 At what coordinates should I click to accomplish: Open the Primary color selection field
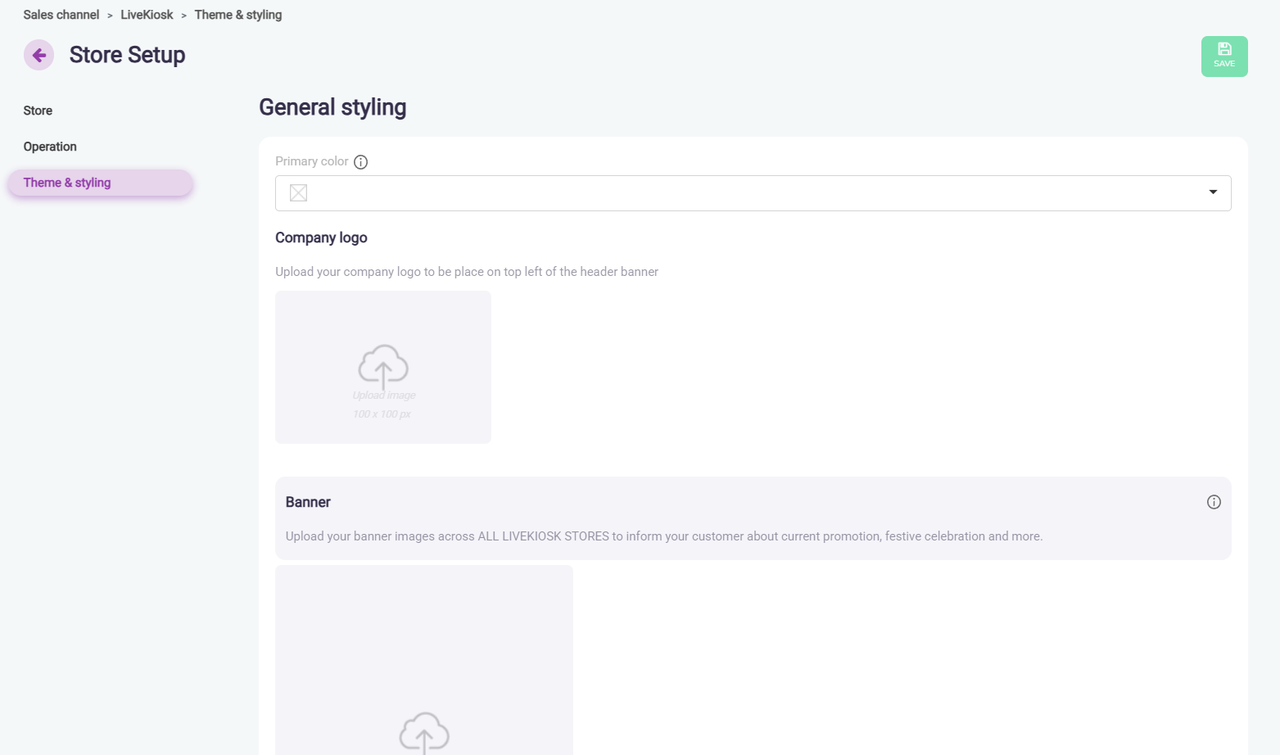[752, 193]
